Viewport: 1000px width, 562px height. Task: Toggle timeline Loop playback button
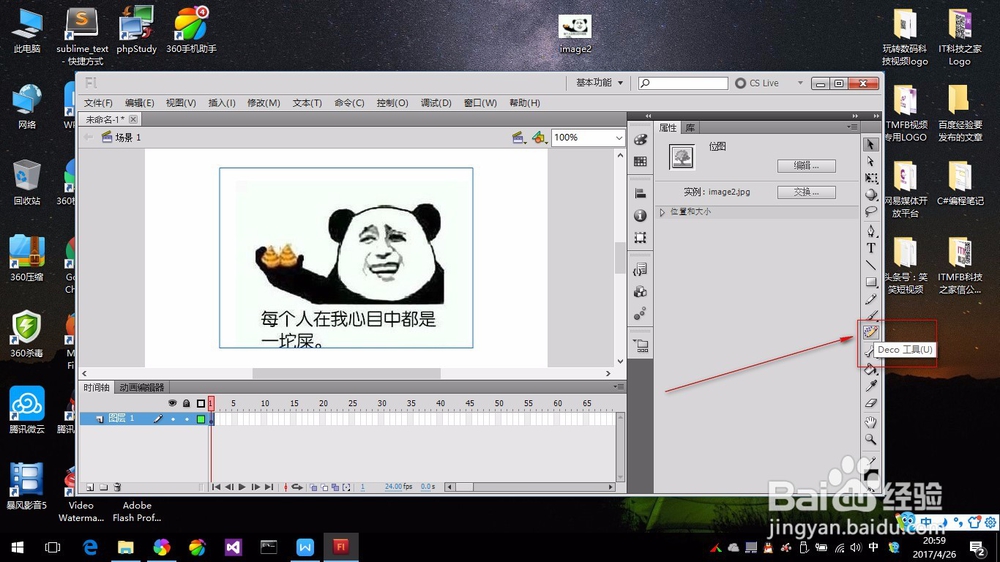coord(297,487)
